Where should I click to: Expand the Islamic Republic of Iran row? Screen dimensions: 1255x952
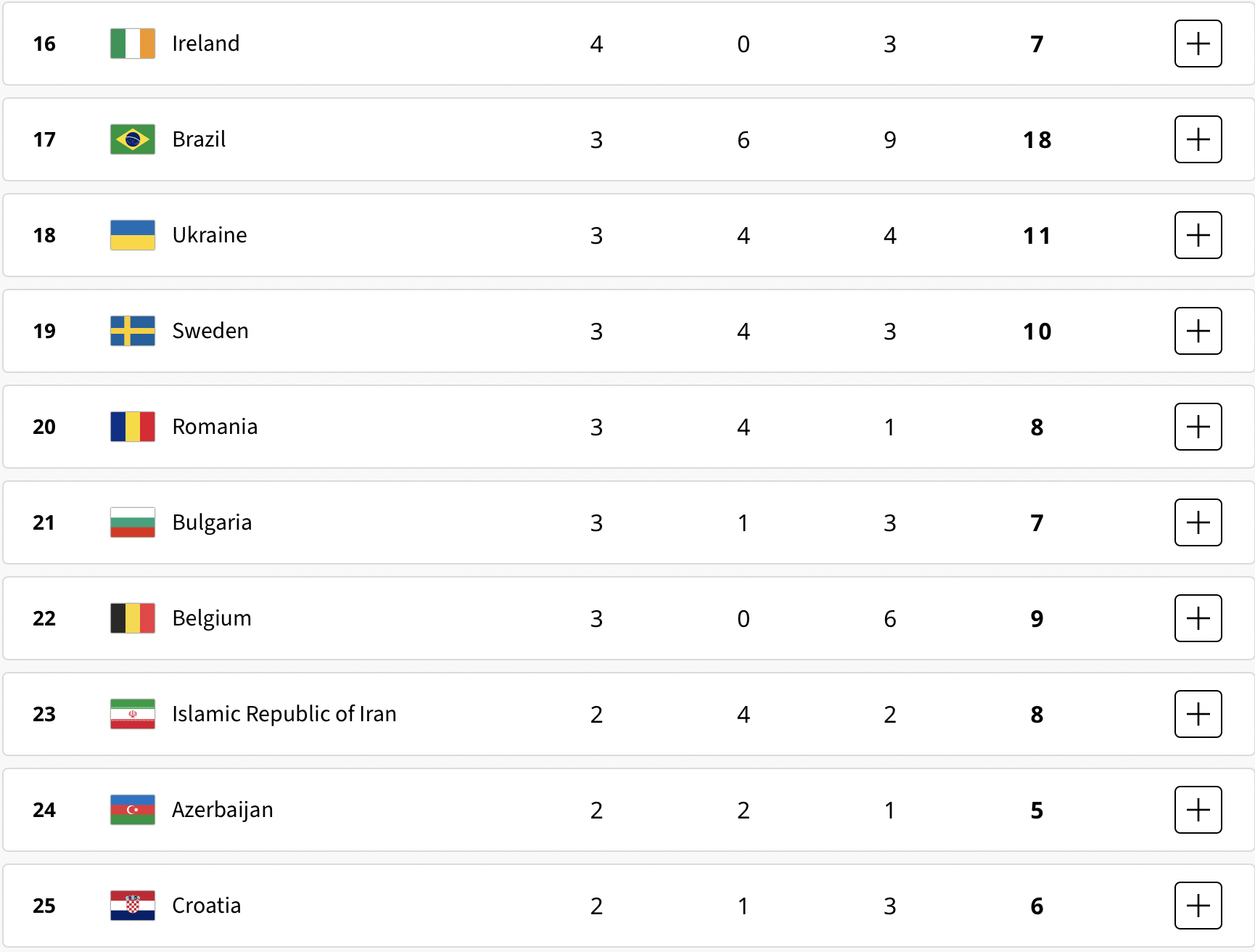pyautogui.click(x=1198, y=714)
